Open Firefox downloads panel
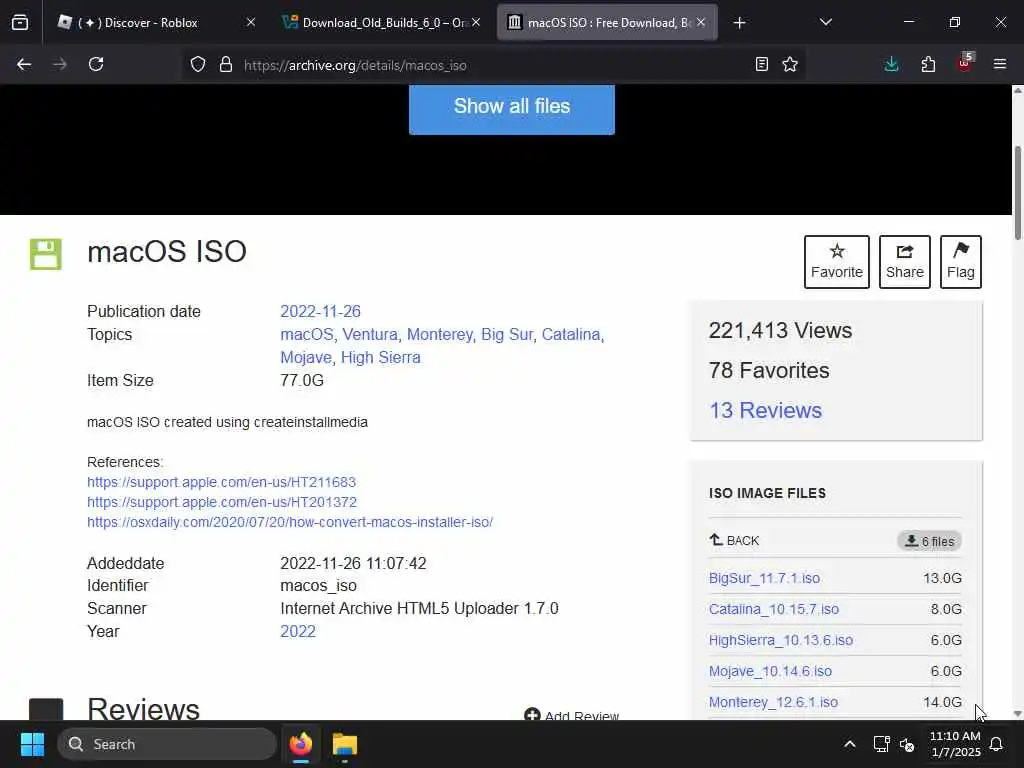Screen dimensions: 1024x768 [x=891, y=64]
